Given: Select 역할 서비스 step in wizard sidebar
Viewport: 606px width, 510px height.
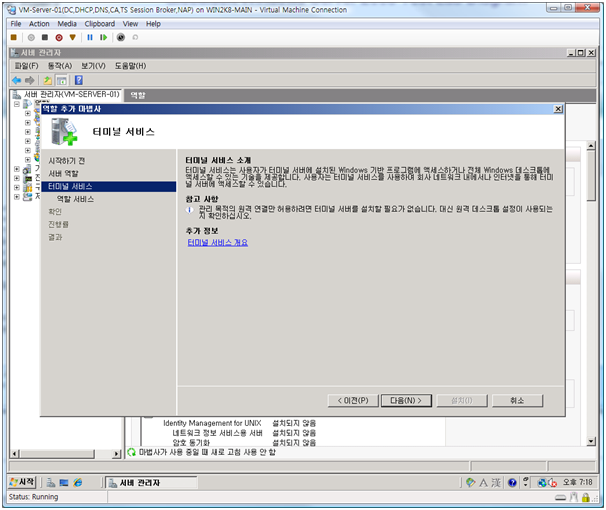Looking at the screenshot, I should tap(75, 199).
